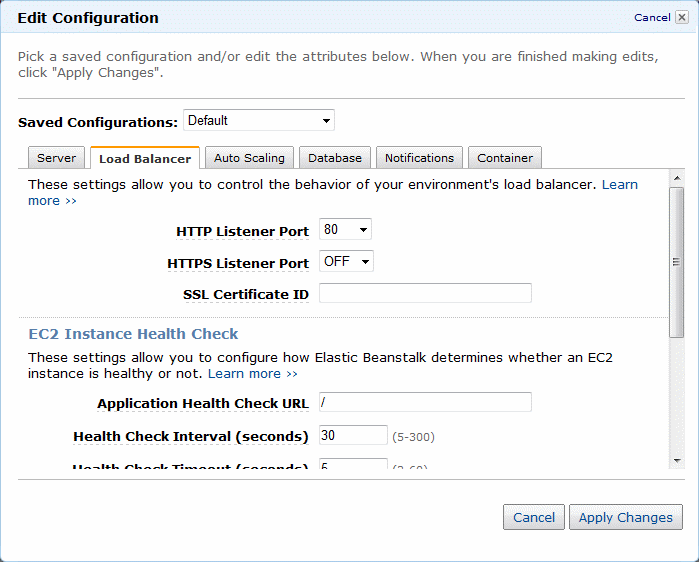Expand the HTTP Listener Port dropdown

345,230
